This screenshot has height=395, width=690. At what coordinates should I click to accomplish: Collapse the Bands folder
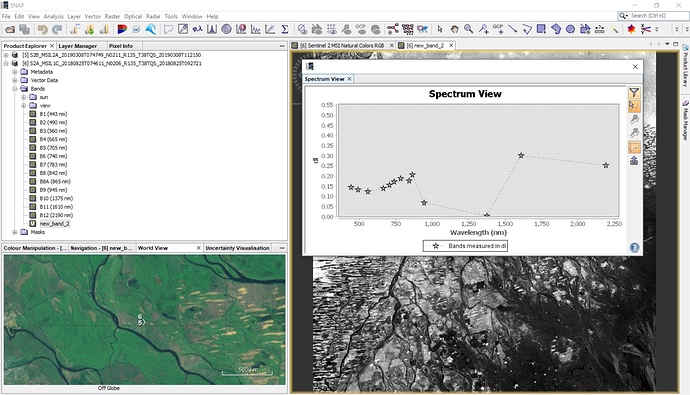pyautogui.click(x=15, y=88)
